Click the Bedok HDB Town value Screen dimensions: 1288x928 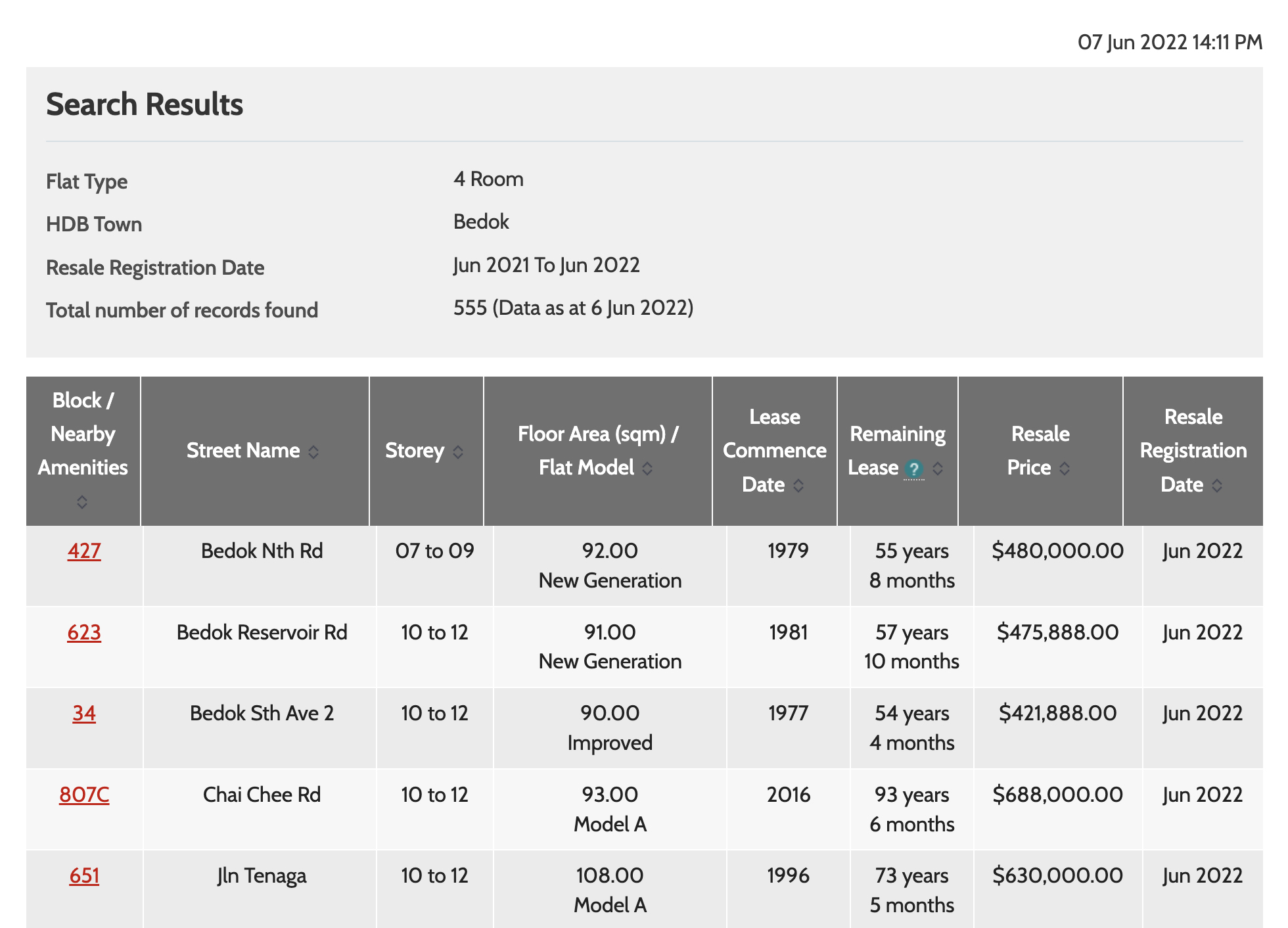(x=481, y=221)
